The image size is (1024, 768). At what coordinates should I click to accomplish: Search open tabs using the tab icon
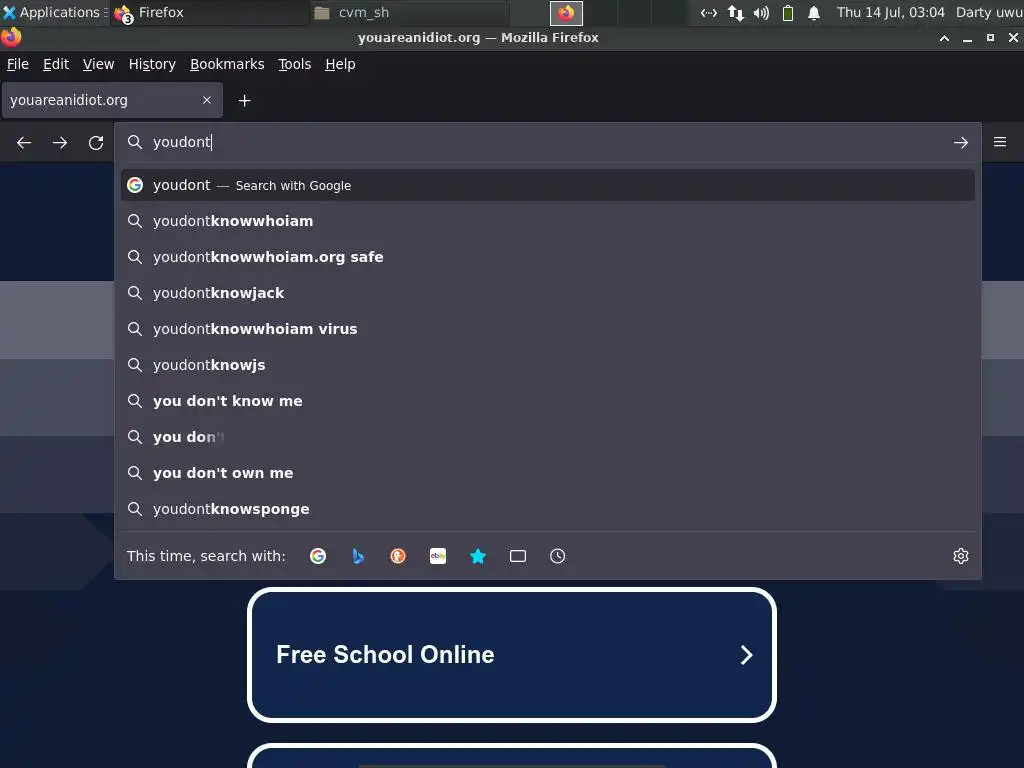point(518,556)
